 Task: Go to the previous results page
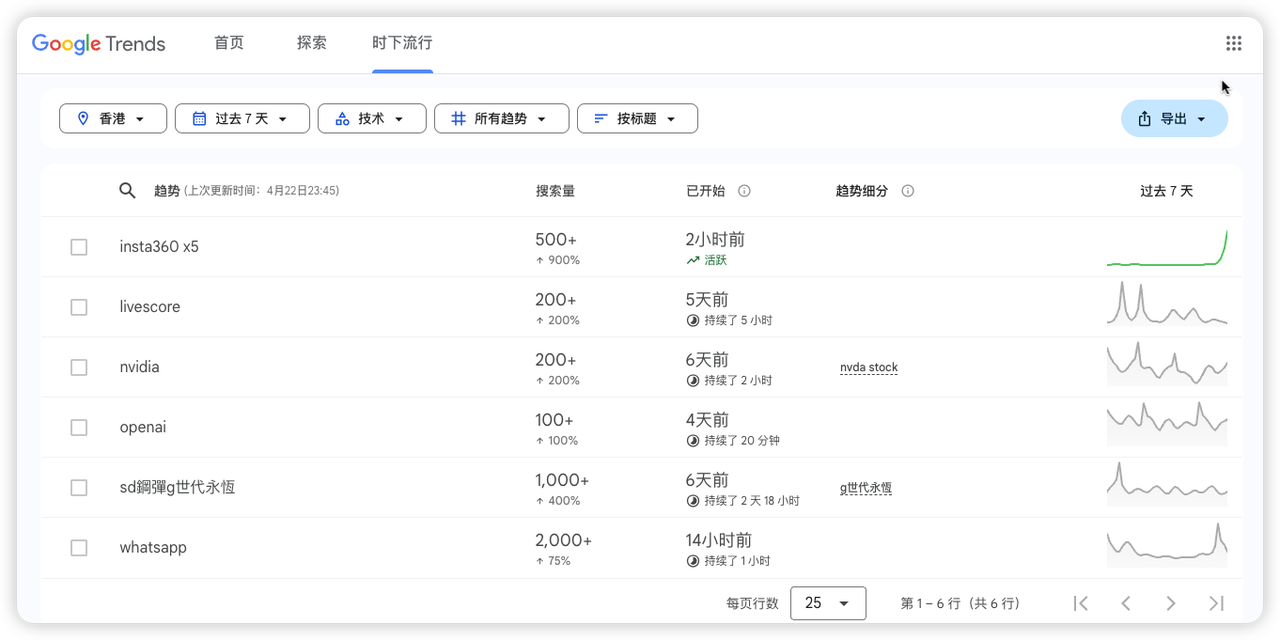point(1126,603)
